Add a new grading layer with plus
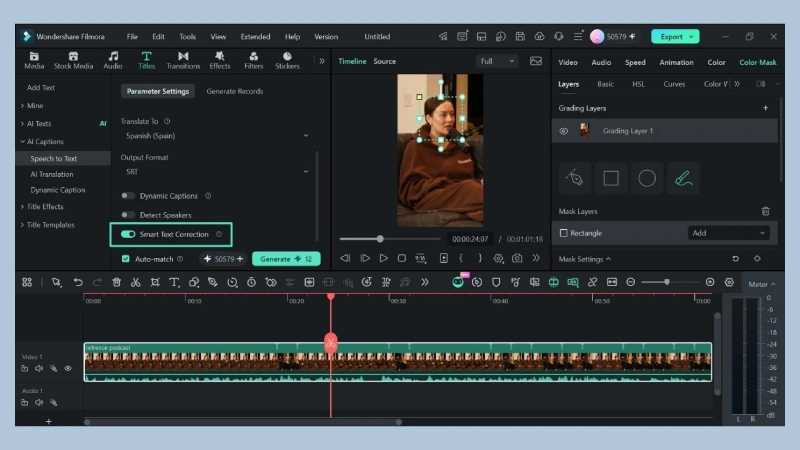Image resolution: width=800 pixels, height=450 pixels. tap(765, 108)
